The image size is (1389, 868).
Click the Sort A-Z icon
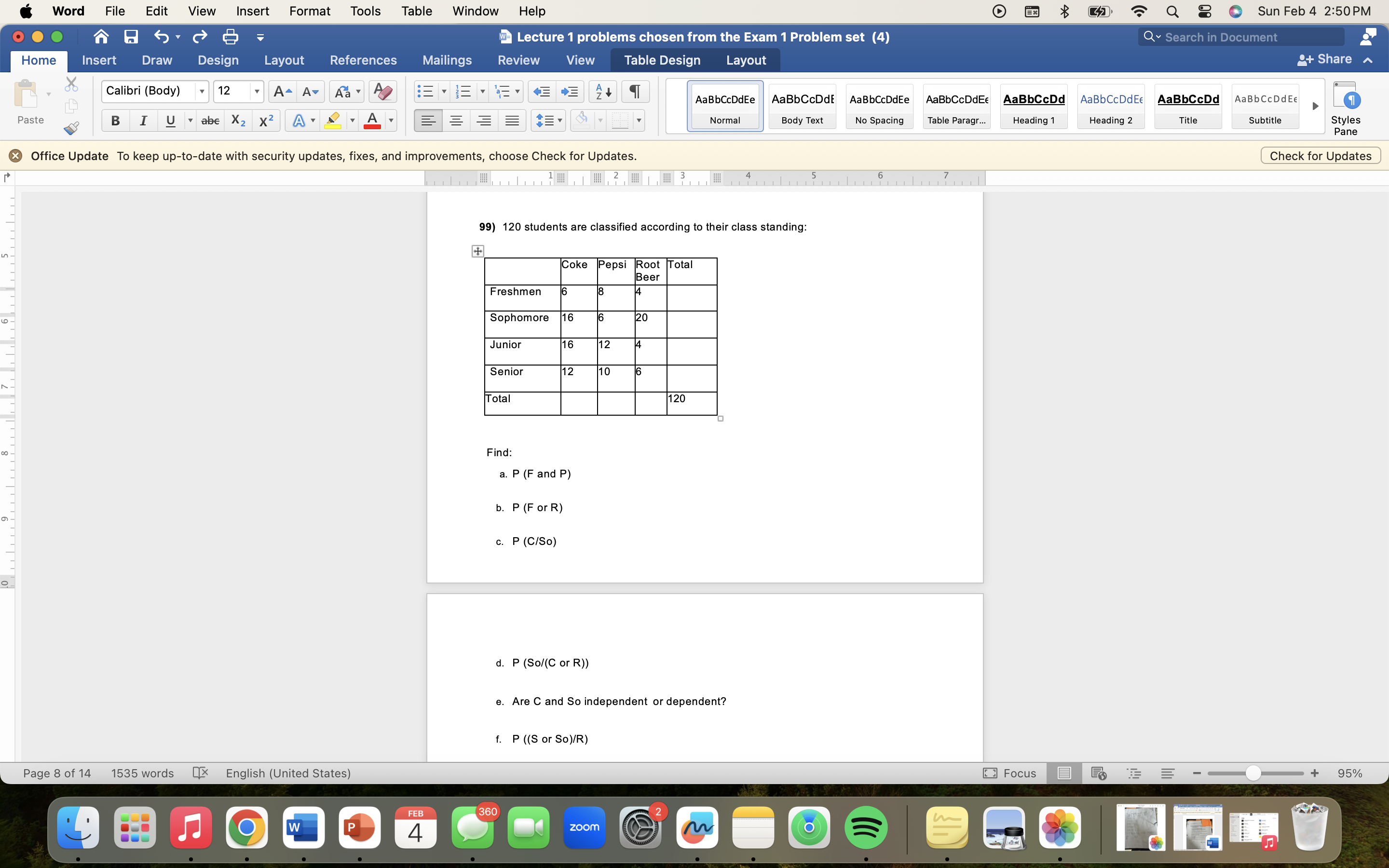603,91
